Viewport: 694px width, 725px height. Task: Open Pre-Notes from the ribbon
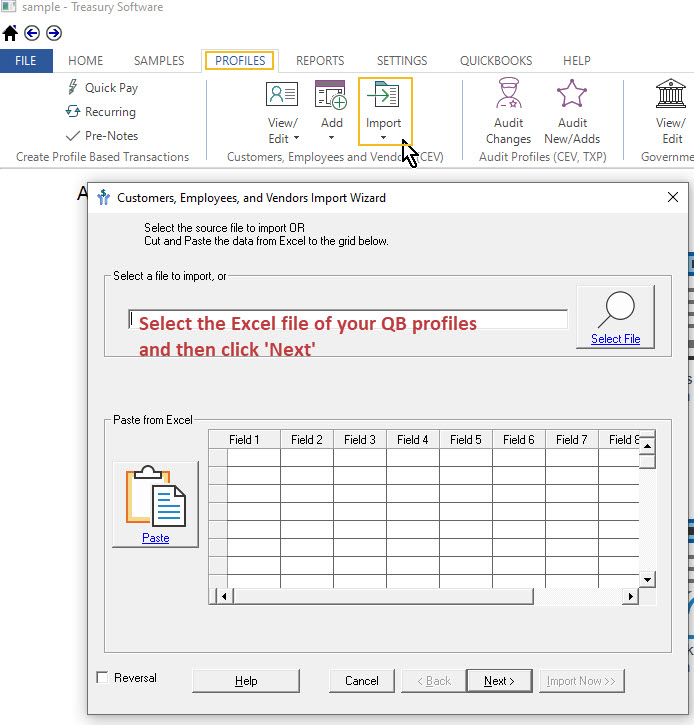tap(102, 136)
